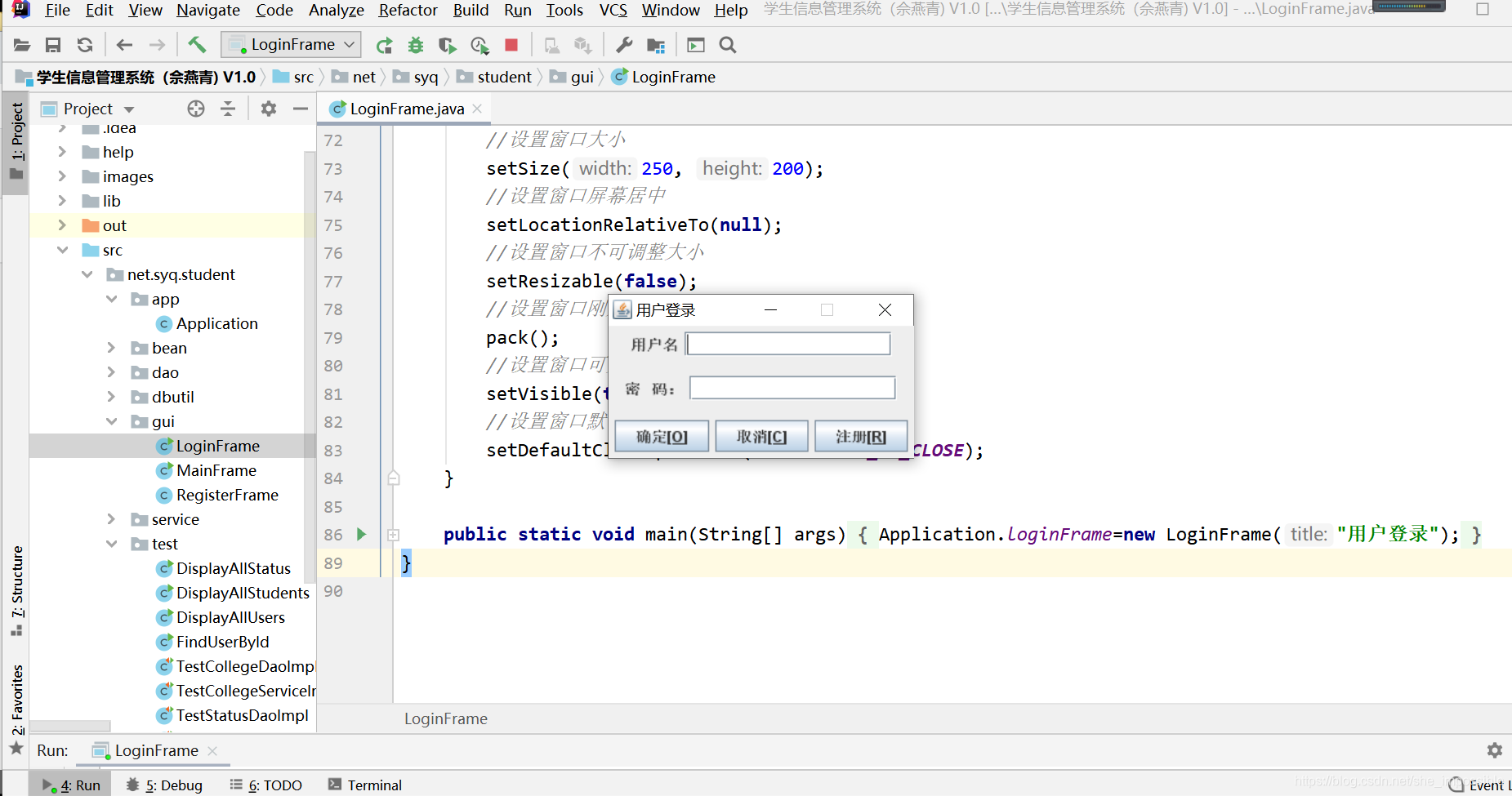Collapse the gui package
Image resolution: width=1512 pixels, height=796 pixels.
tap(111, 421)
